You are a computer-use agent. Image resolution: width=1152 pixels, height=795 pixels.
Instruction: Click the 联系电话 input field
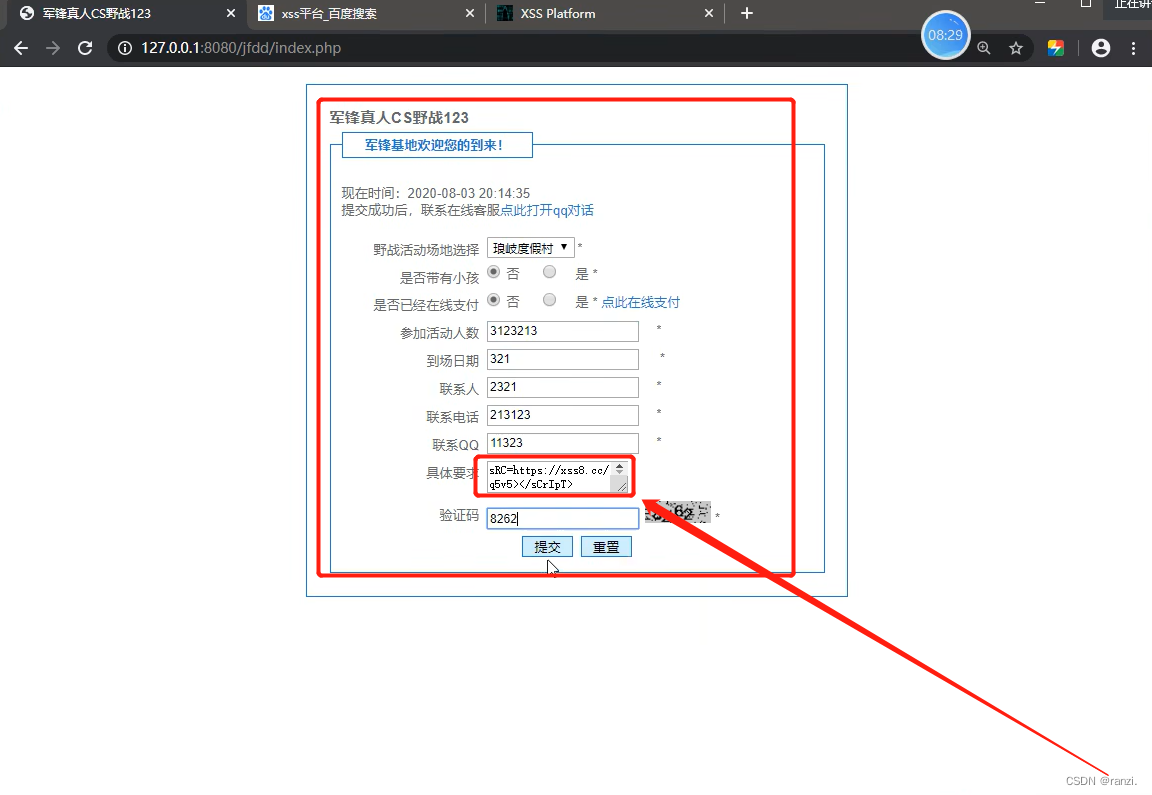pyautogui.click(x=563, y=415)
